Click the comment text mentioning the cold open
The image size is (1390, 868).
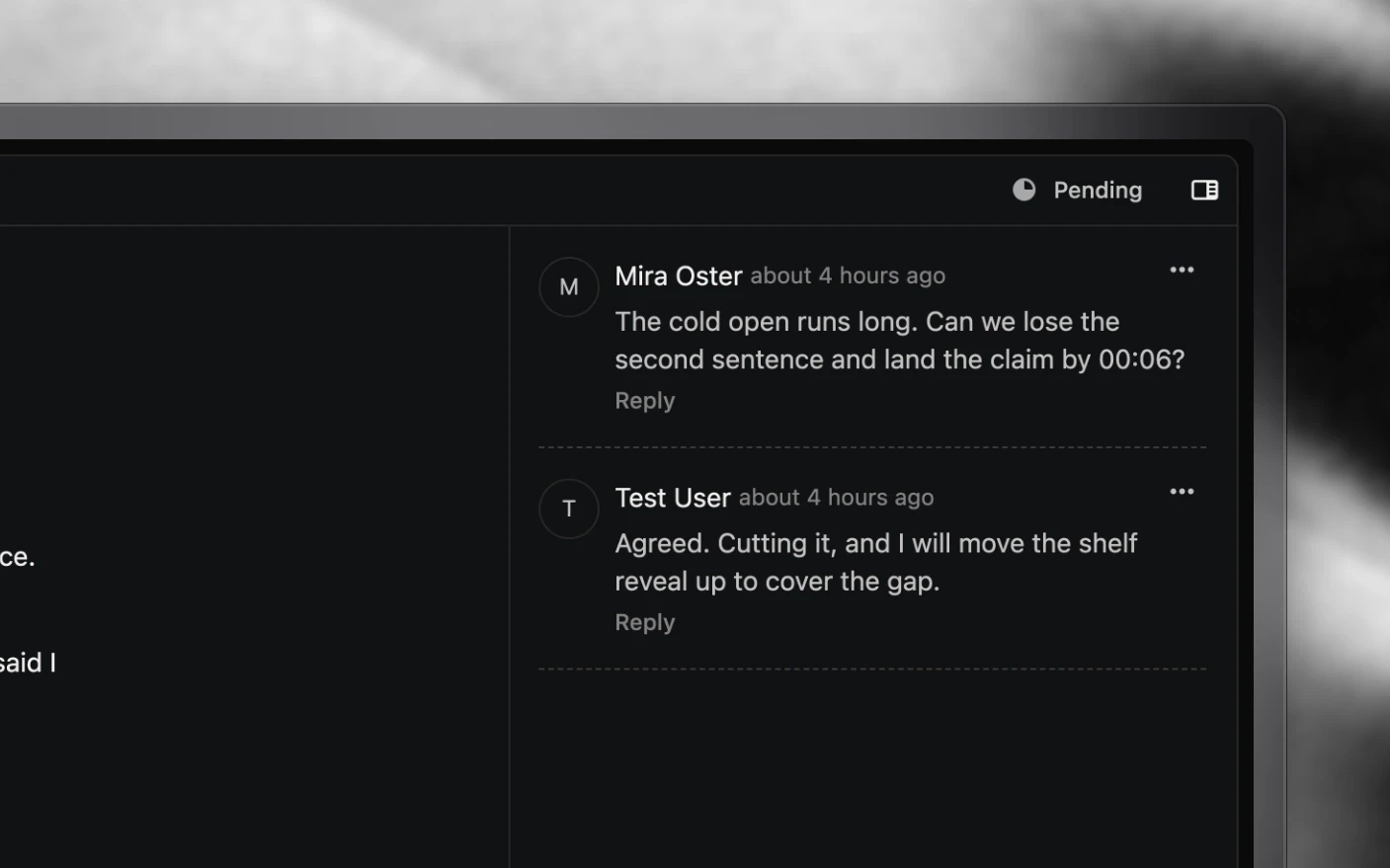pos(899,341)
